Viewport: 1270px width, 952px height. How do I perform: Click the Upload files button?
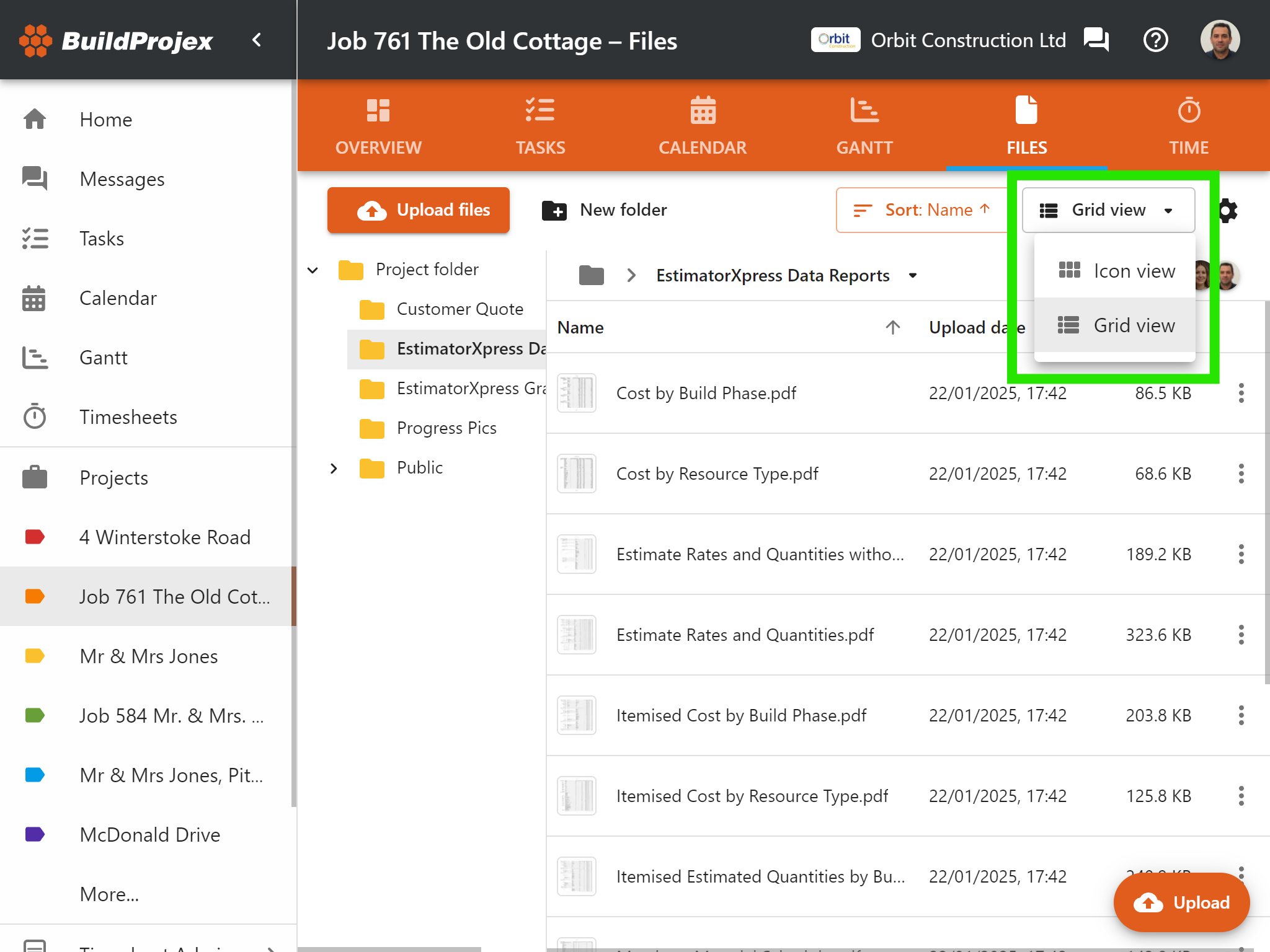(x=419, y=210)
